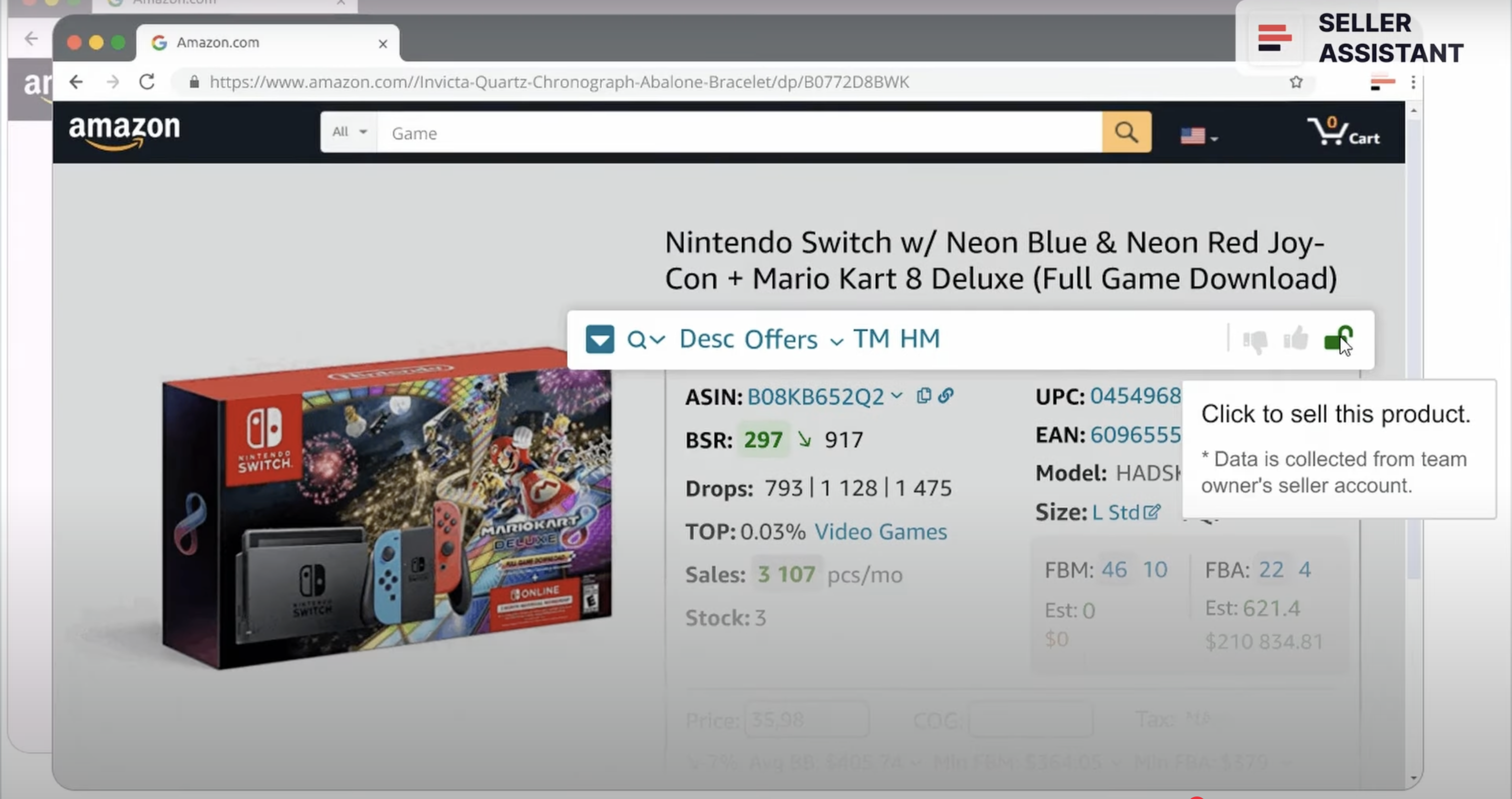This screenshot has width=1512, height=799.
Task: Bookmark page with the star icon
Action: [1296, 82]
